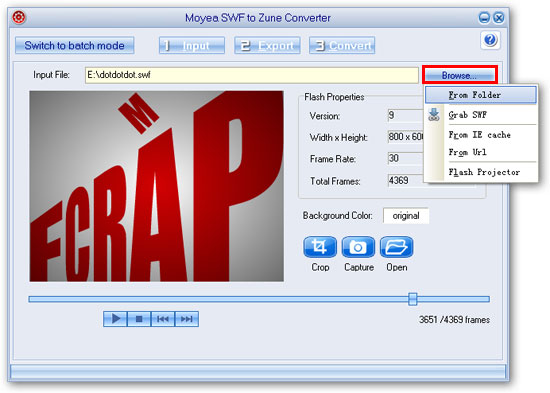This screenshot has width=550, height=393.
Task: Click the Browse... button
Action: tap(459, 75)
